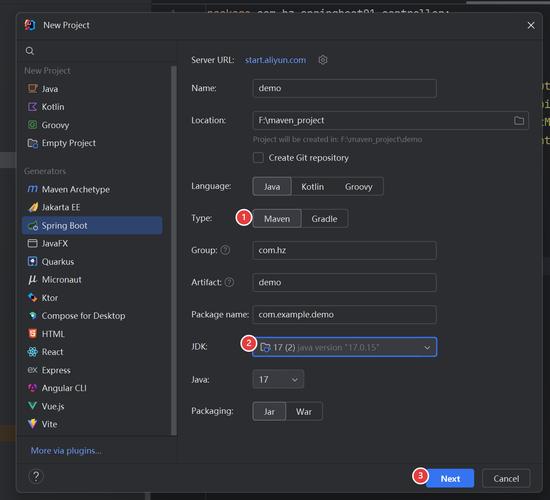
Task: Click the Ktor icon
Action: click(33, 298)
